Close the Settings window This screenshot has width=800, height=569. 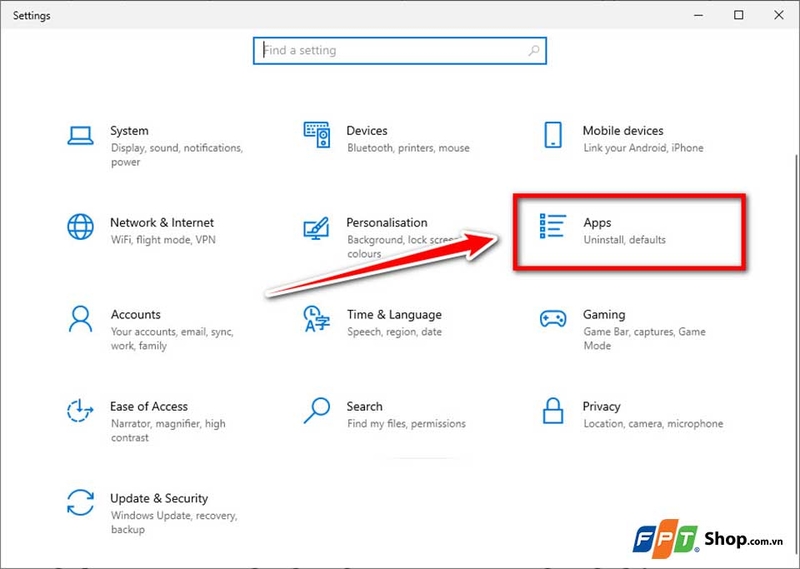click(x=779, y=15)
